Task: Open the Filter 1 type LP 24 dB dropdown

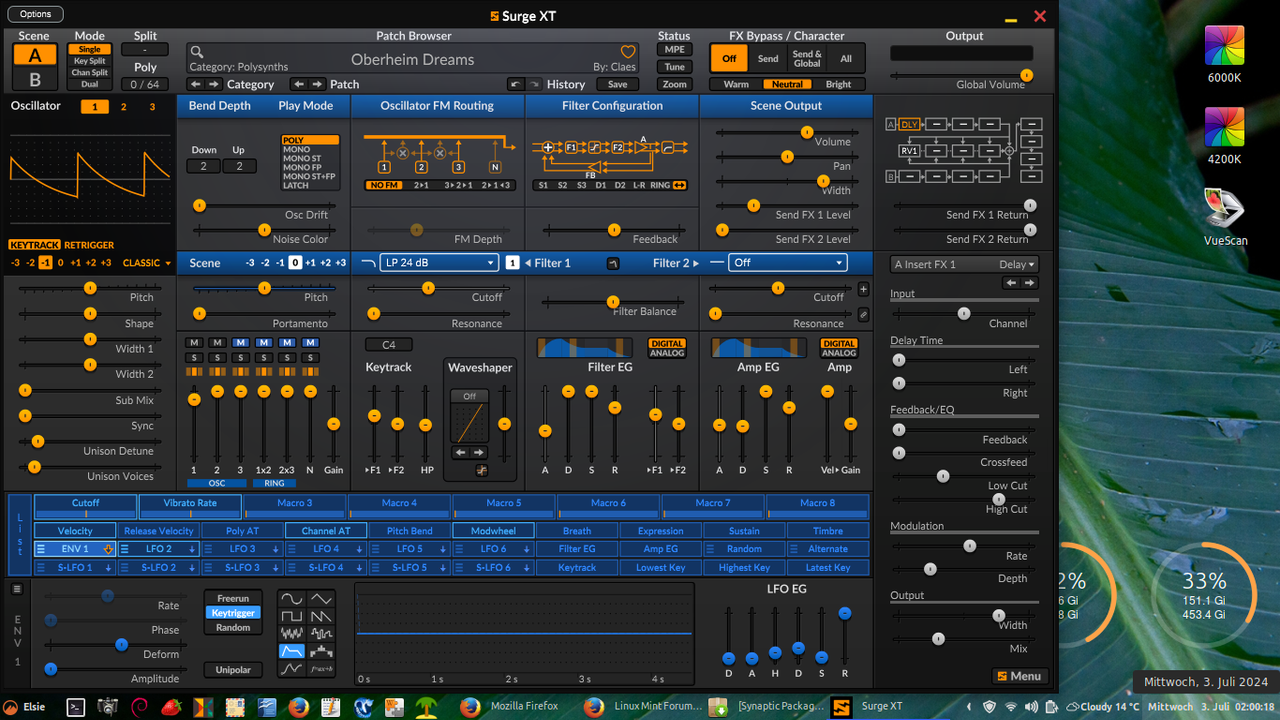Action: tap(441, 263)
